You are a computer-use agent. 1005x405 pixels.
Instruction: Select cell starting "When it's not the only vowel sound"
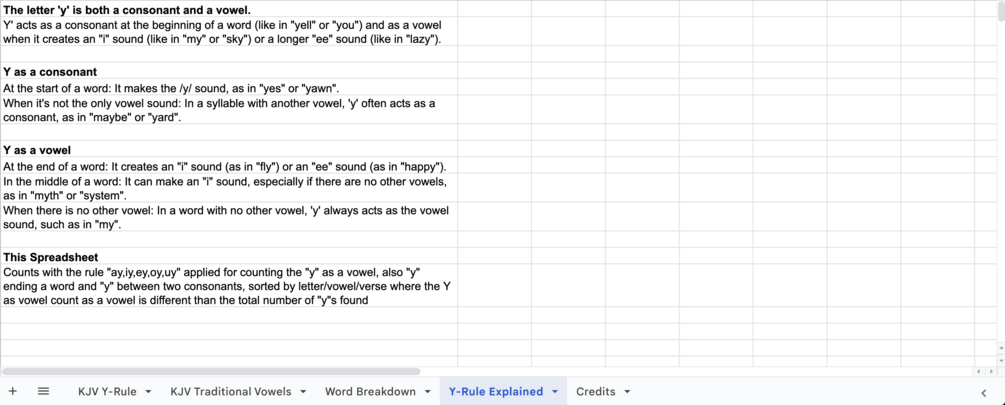(229, 110)
